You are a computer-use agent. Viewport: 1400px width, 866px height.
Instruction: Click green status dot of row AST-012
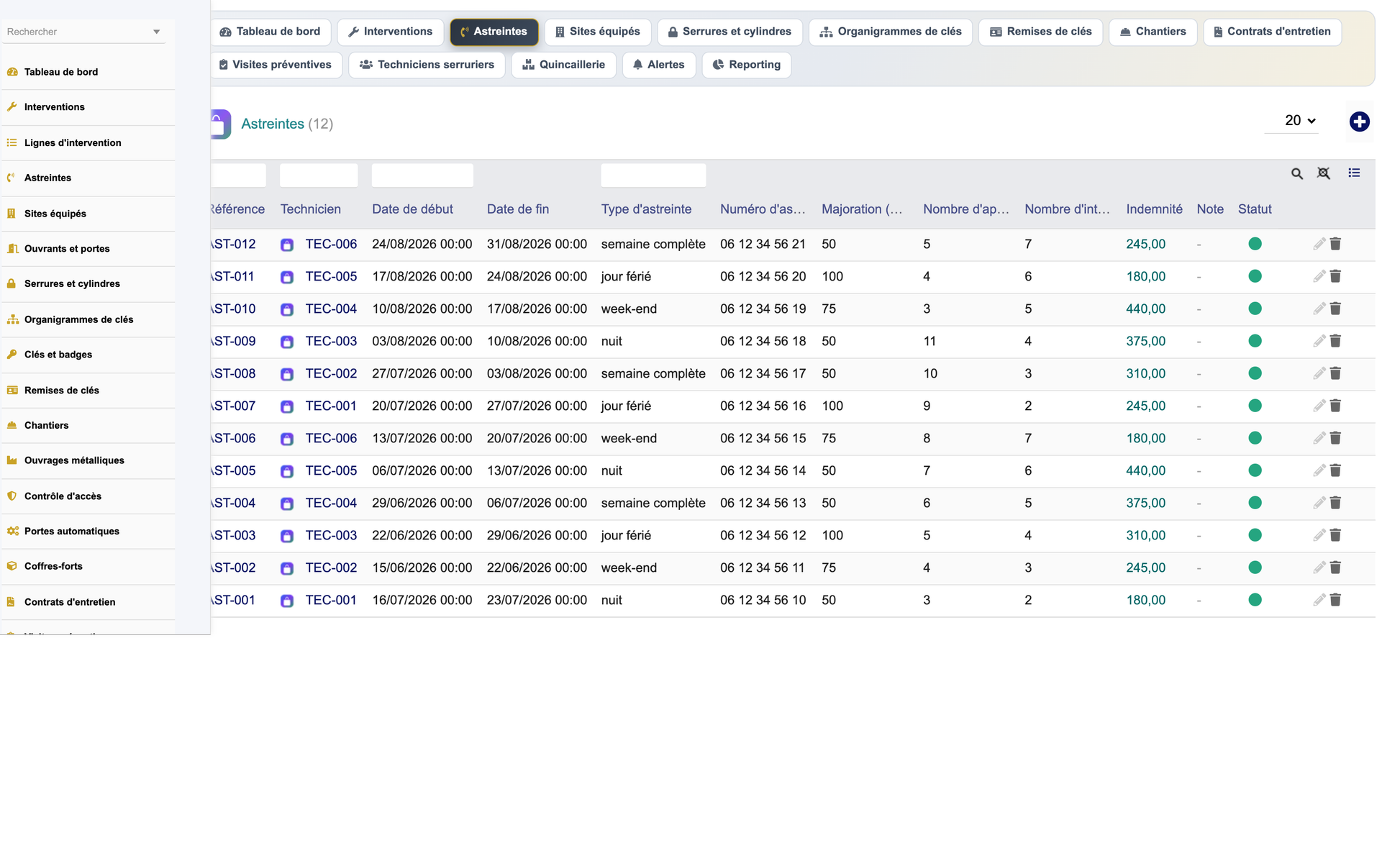(1255, 244)
